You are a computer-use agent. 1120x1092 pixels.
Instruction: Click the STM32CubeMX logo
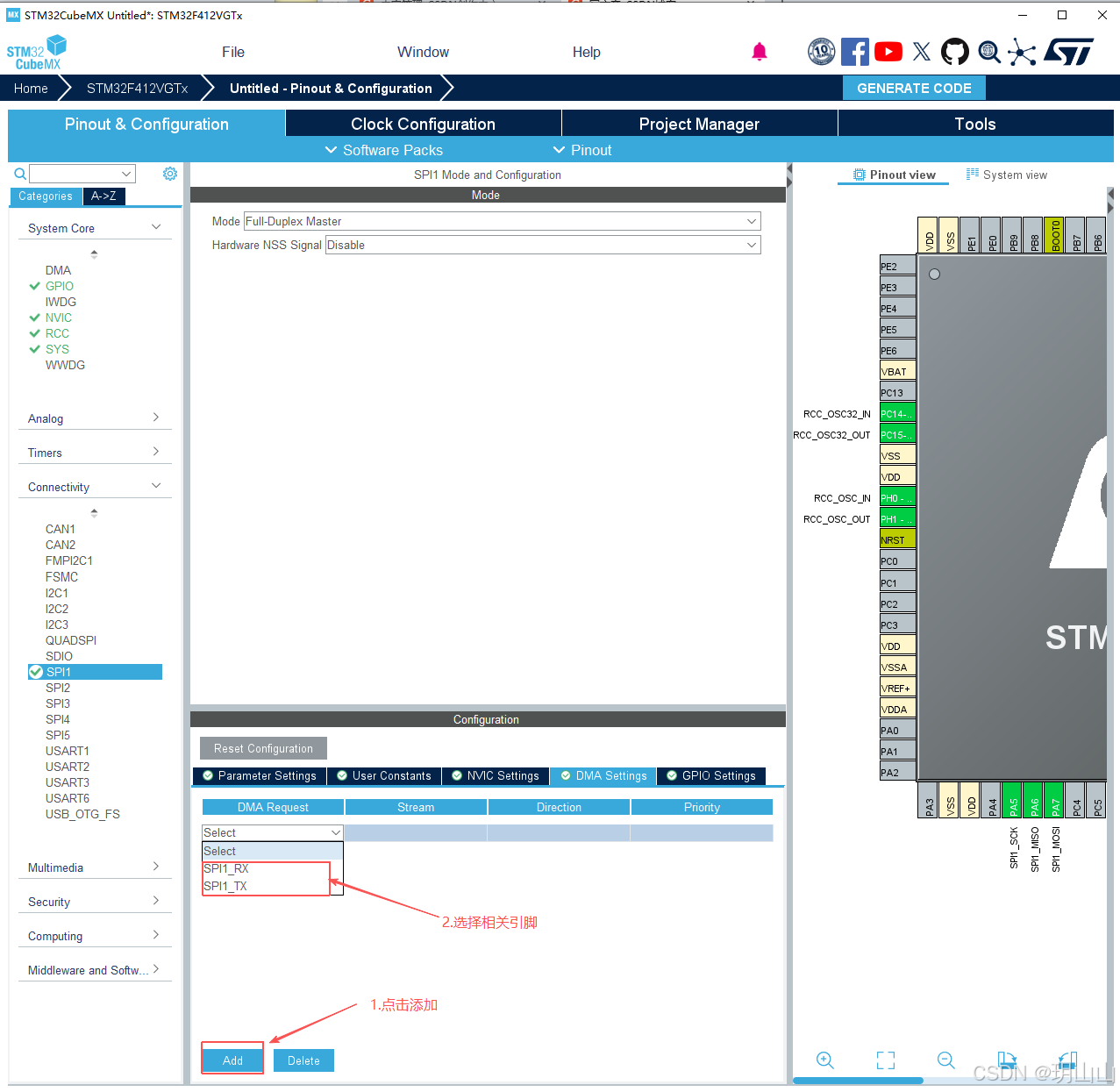click(37, 53)
